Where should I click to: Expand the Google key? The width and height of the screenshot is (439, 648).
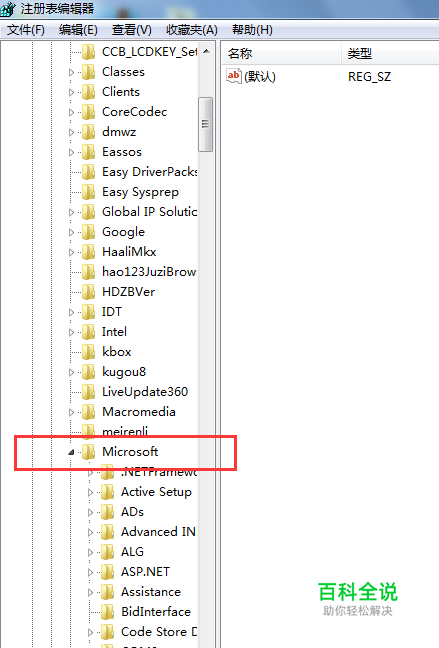(x=71, y=232)
